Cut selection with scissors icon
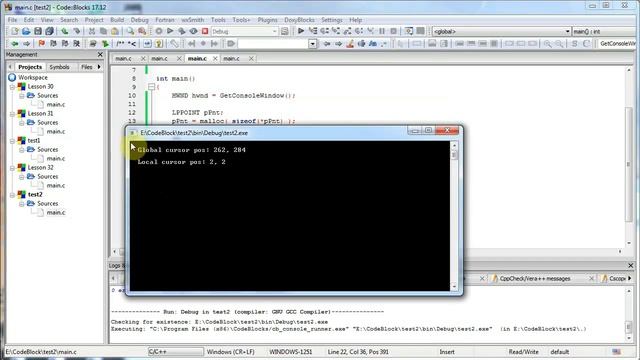The height and width of the screenshot is (360, 640). (x=92, y=31)
